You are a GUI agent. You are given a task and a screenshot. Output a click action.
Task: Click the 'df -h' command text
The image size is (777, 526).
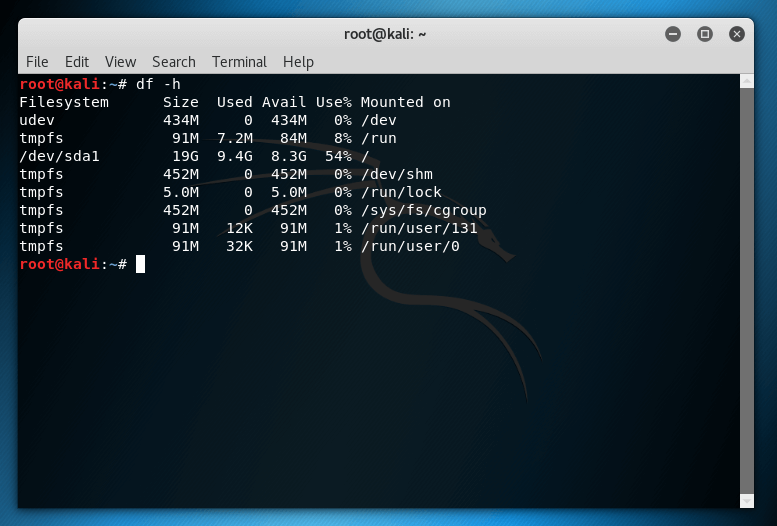pos(158,84)
